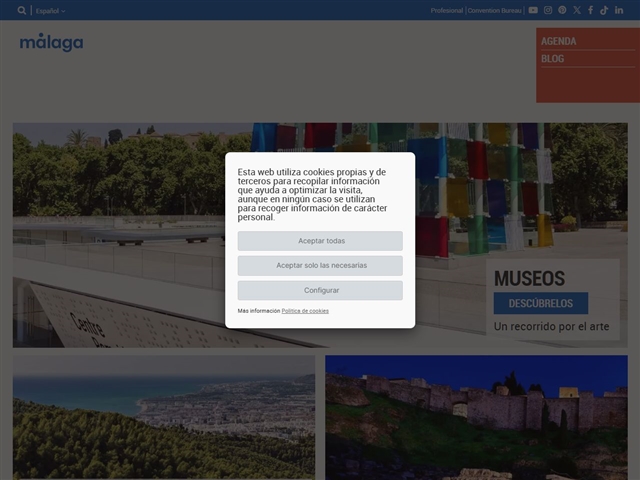The image size is (640, 480).
Task: Open the X (Twitter) icon
Action: pyautogui.click(x=576, y=10)
